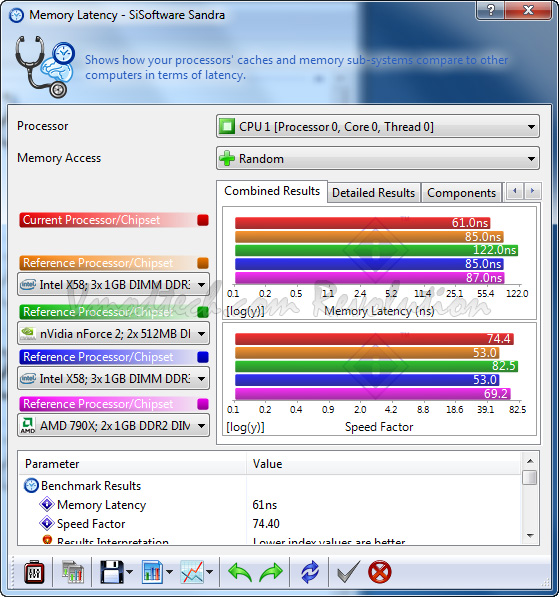559x597 pixels.
Task: Switch to the Detailed Results tab
Action: 373,193
